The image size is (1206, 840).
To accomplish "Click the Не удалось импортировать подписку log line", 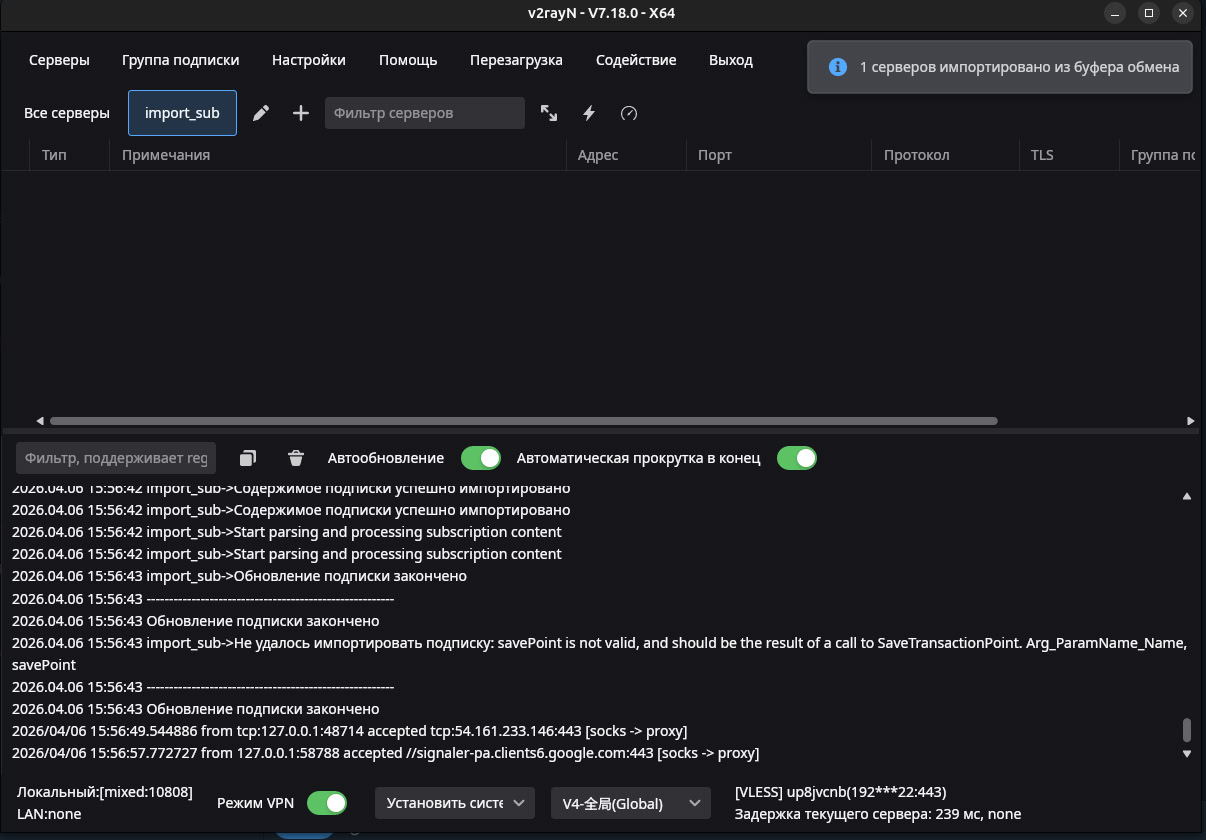I will coord(600,654).
